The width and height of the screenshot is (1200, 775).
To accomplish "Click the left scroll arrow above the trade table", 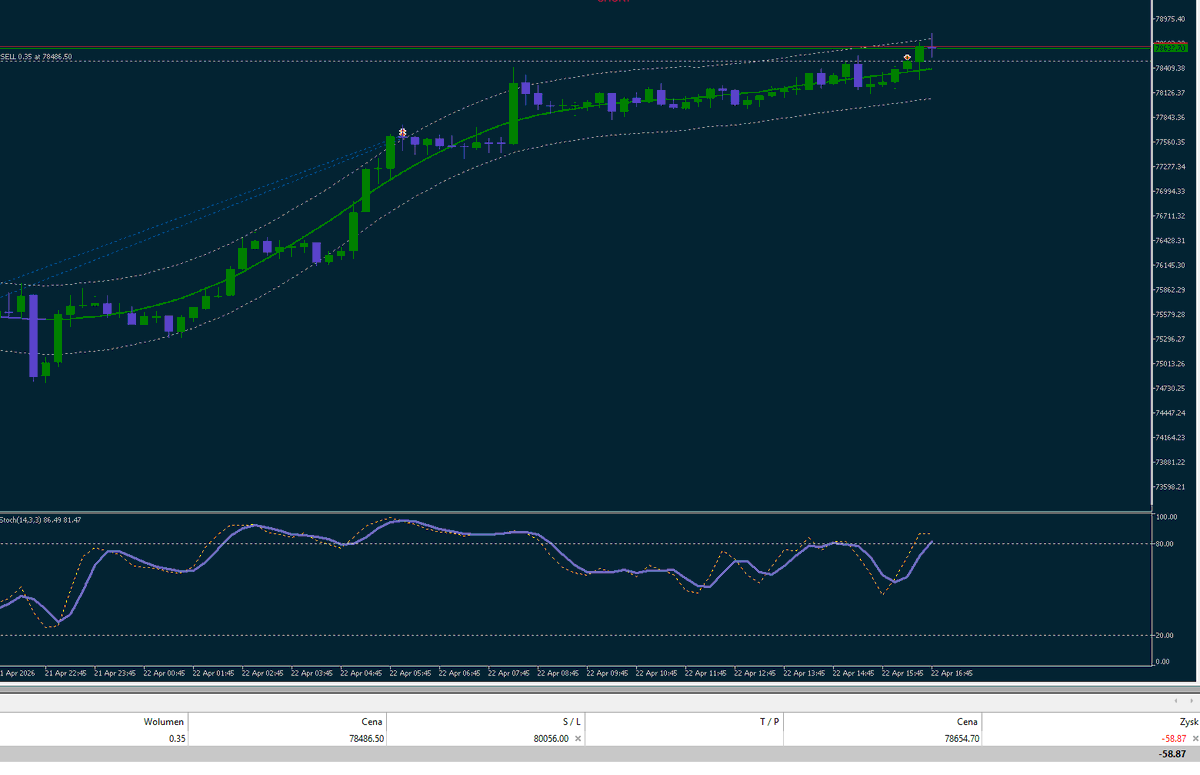I will (1176, 702).
